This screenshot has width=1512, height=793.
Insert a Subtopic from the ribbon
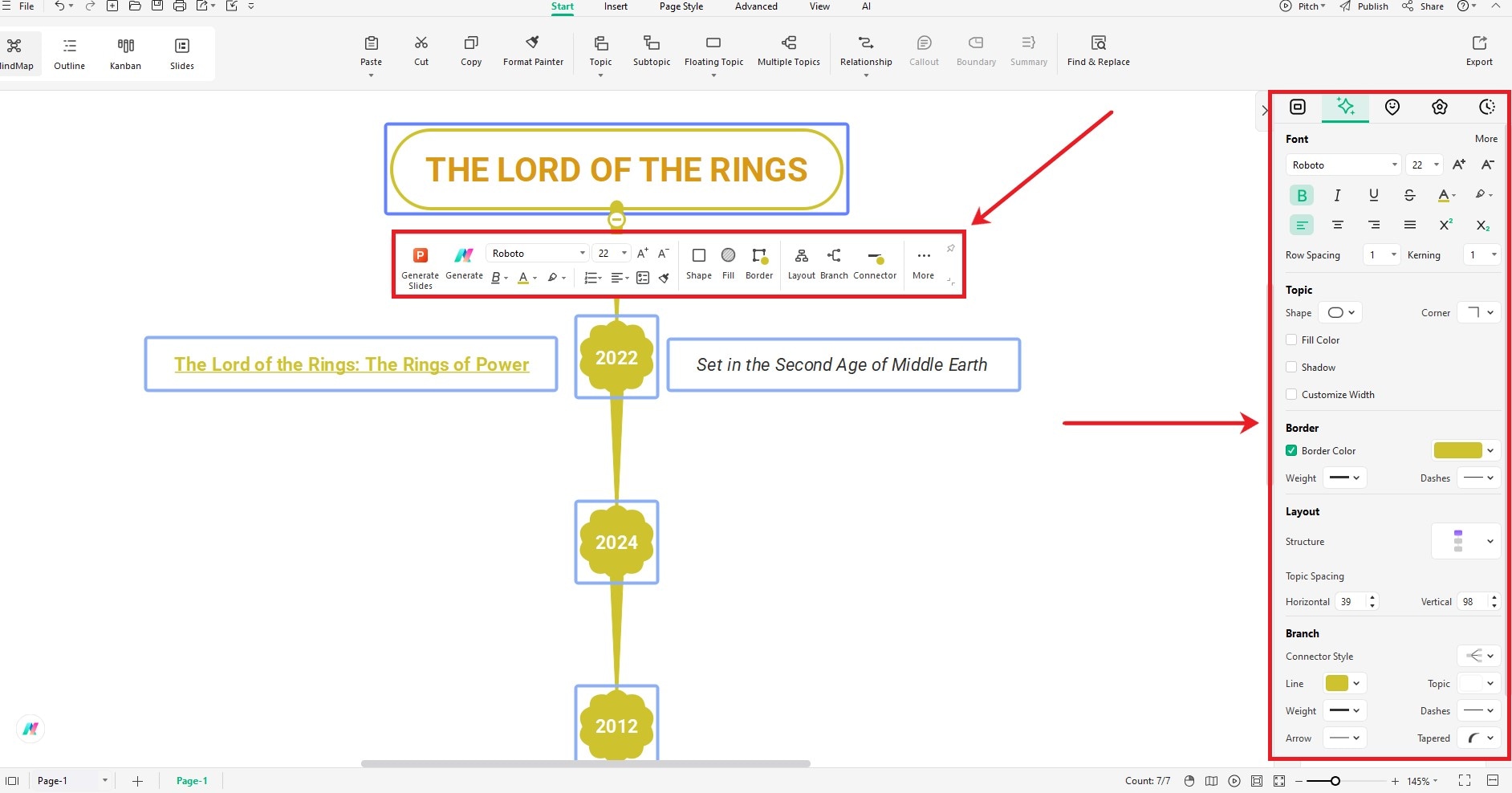tap(652, 51)
